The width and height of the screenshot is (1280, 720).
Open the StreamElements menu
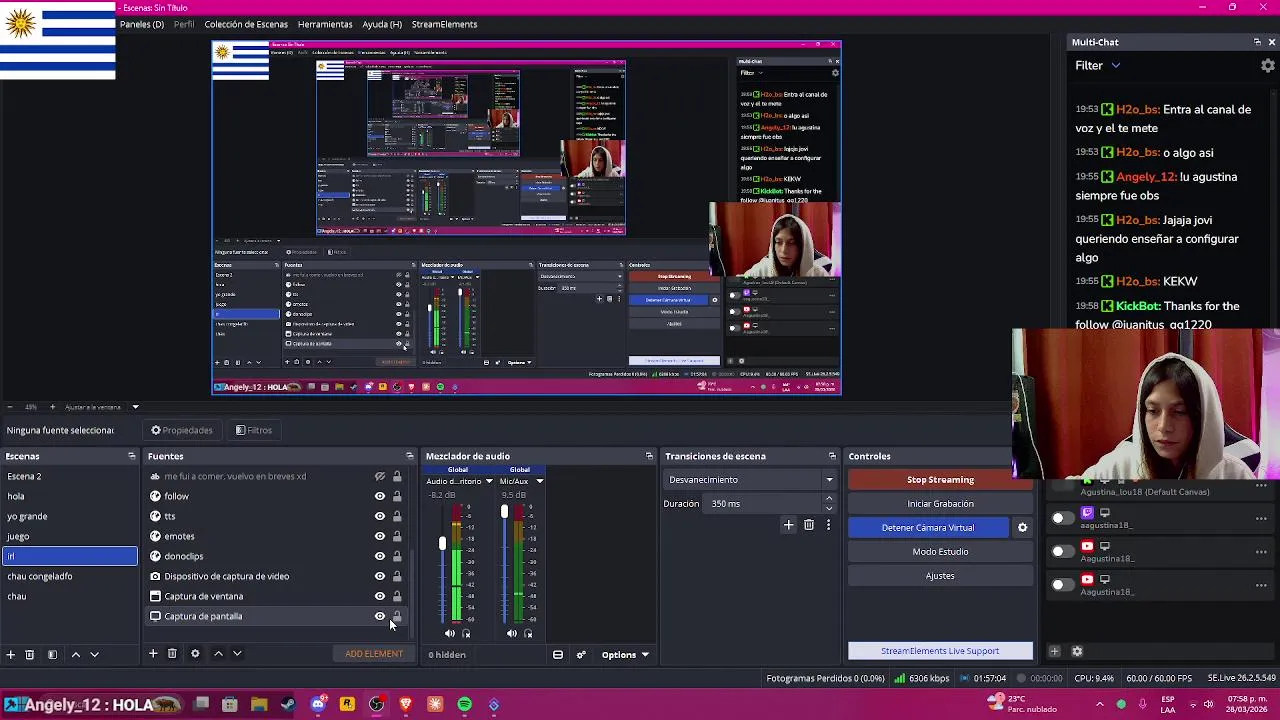click(444, 24)
